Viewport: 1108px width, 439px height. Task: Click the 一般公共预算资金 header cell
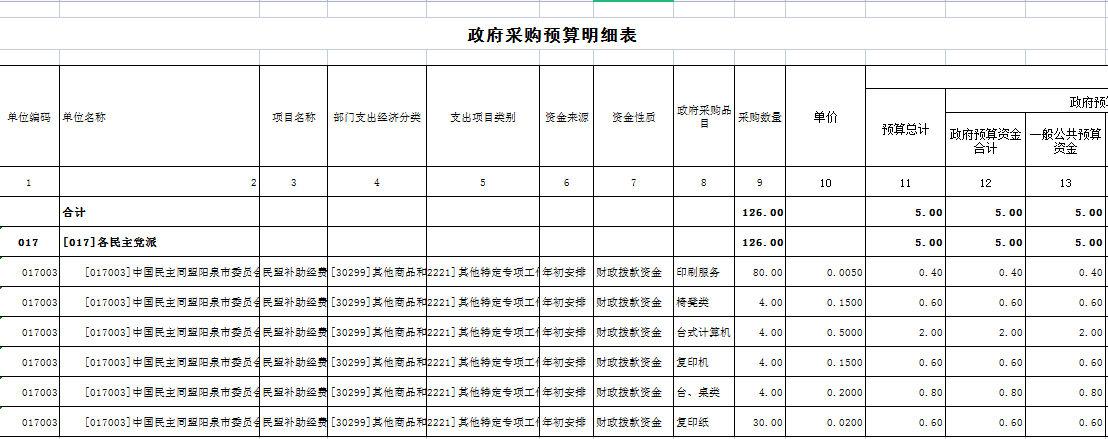pyautogui.click(x=1066, y=140)
